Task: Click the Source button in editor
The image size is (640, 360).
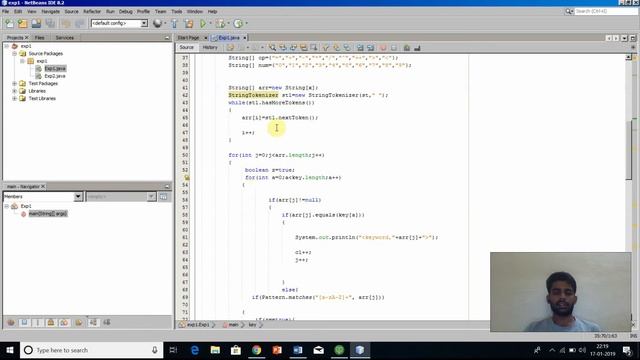Action: coord(187,47)
